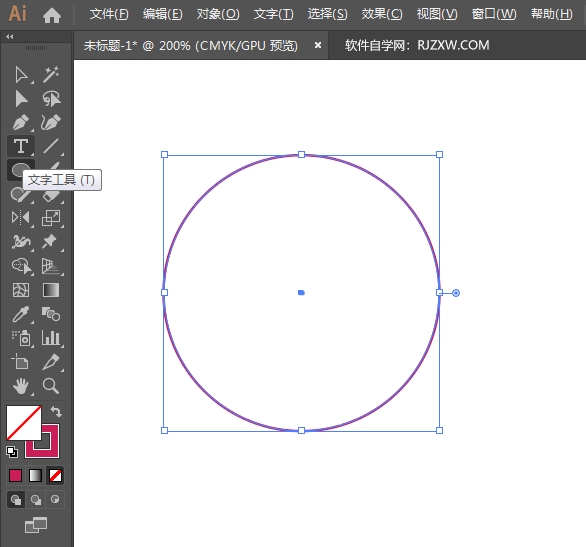
Task: Click the Home button
Action: tap(52, 15)
